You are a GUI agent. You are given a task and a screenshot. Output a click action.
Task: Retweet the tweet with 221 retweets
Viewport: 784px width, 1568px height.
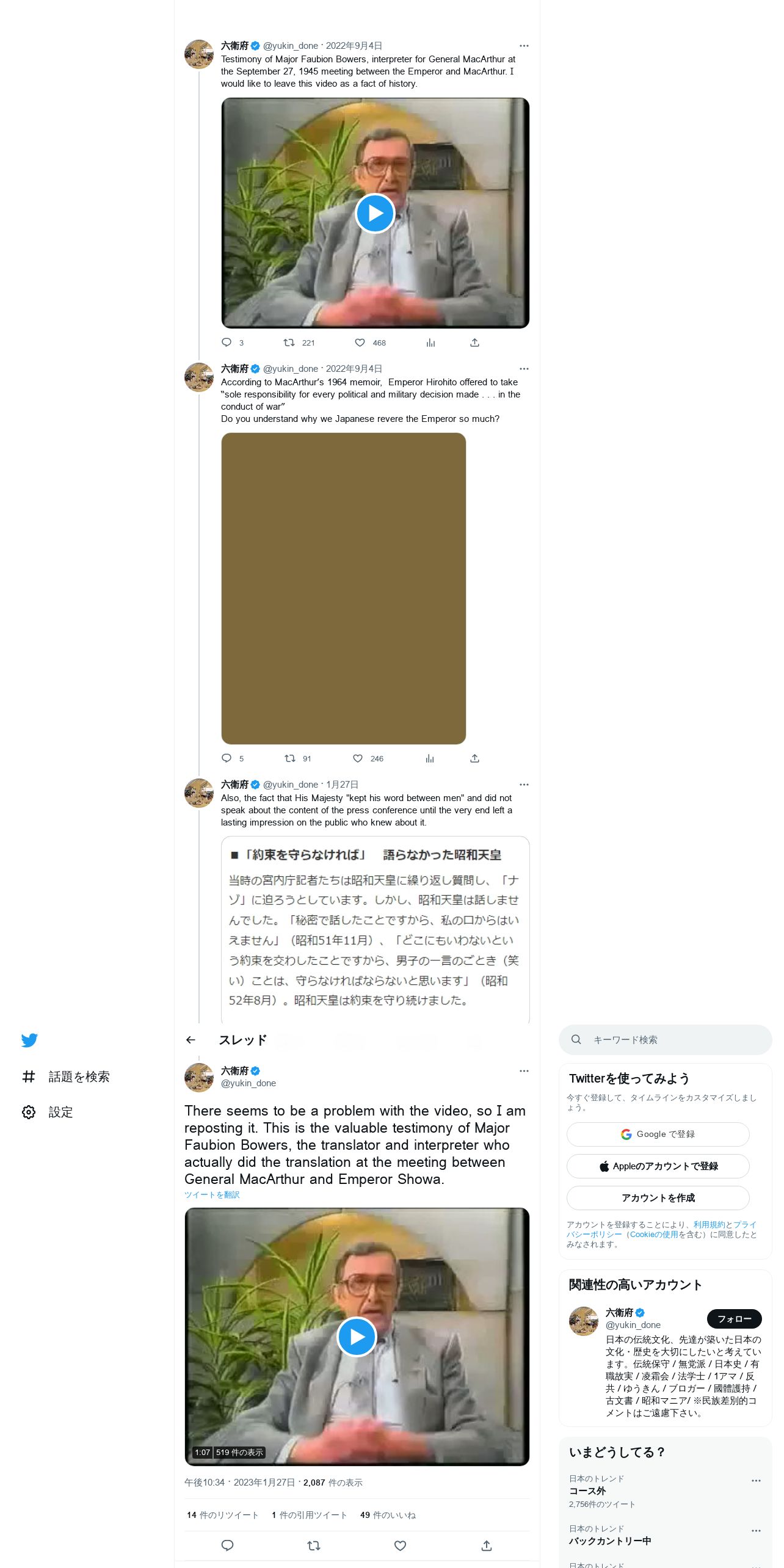coord(289,343)
